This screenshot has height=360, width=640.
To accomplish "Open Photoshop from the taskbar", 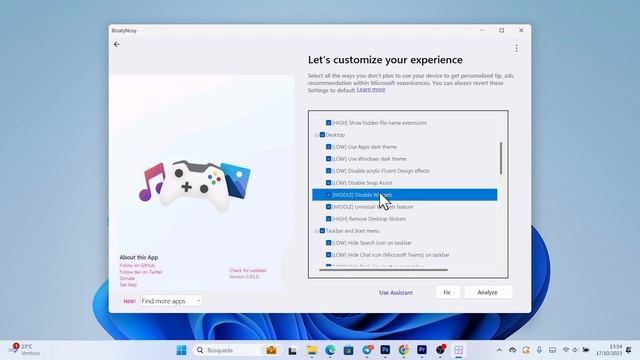I will click(385, 350).
